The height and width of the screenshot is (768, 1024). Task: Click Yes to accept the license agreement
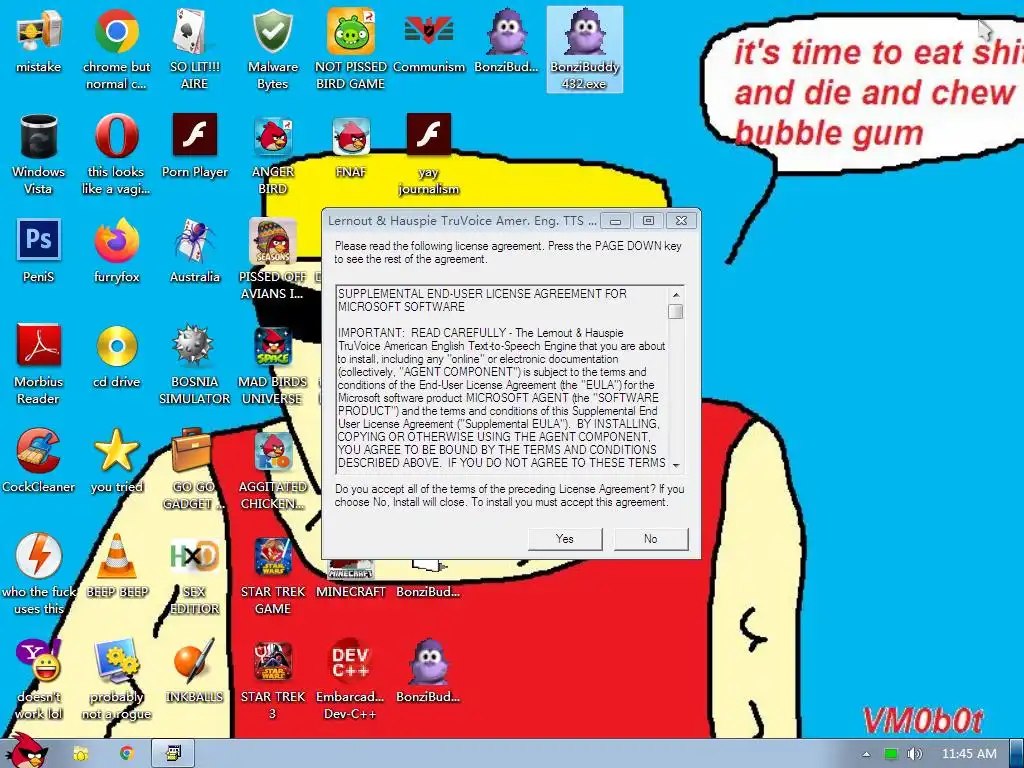point(565,539)
